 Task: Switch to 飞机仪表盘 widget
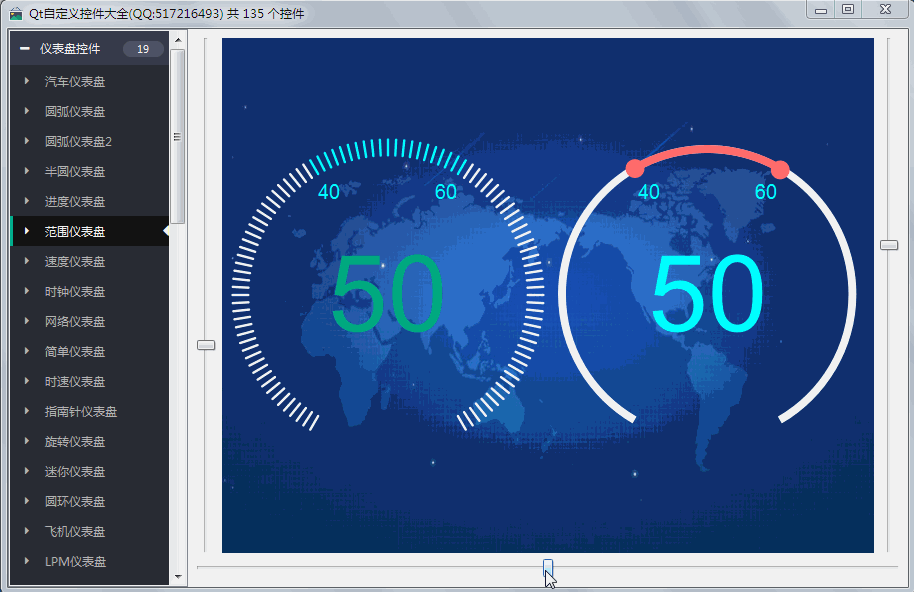[75, 531]
